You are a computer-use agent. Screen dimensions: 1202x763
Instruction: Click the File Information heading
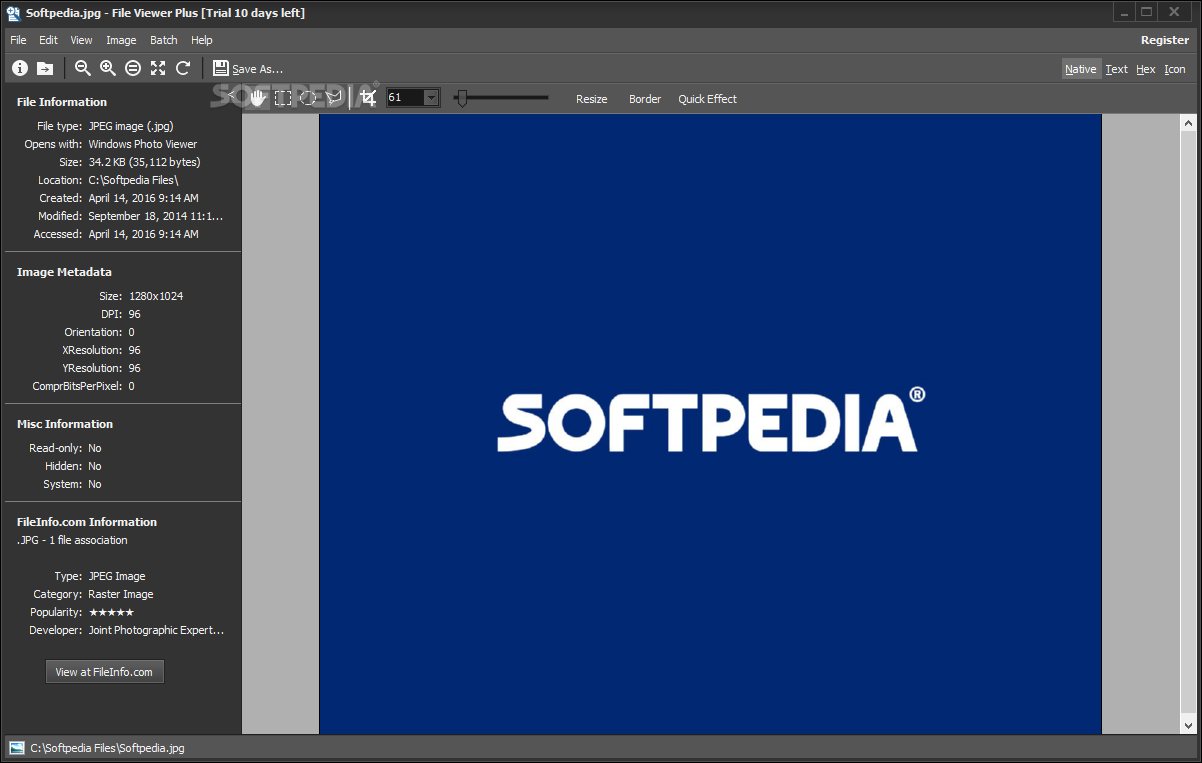(x=62, y=102)
